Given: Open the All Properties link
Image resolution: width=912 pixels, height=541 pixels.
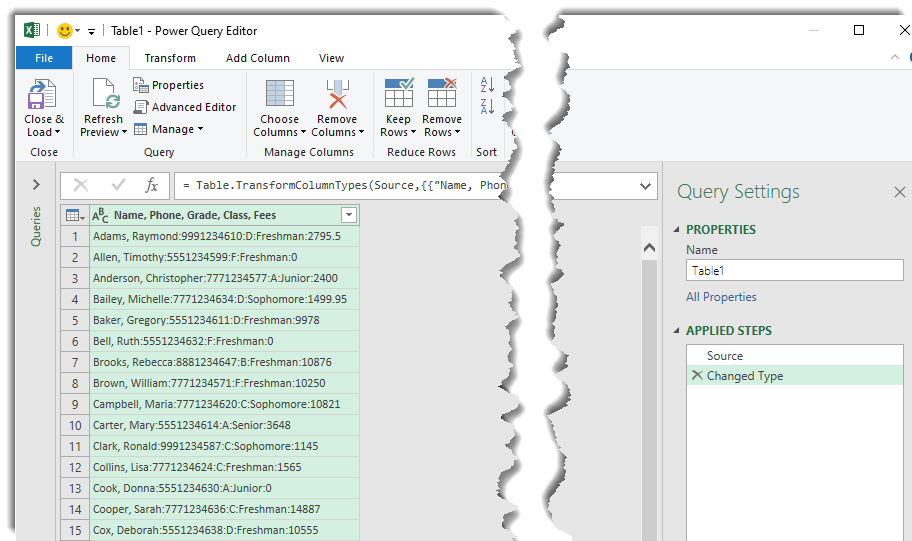Looking at the screenshot, I should click(721, 297).
